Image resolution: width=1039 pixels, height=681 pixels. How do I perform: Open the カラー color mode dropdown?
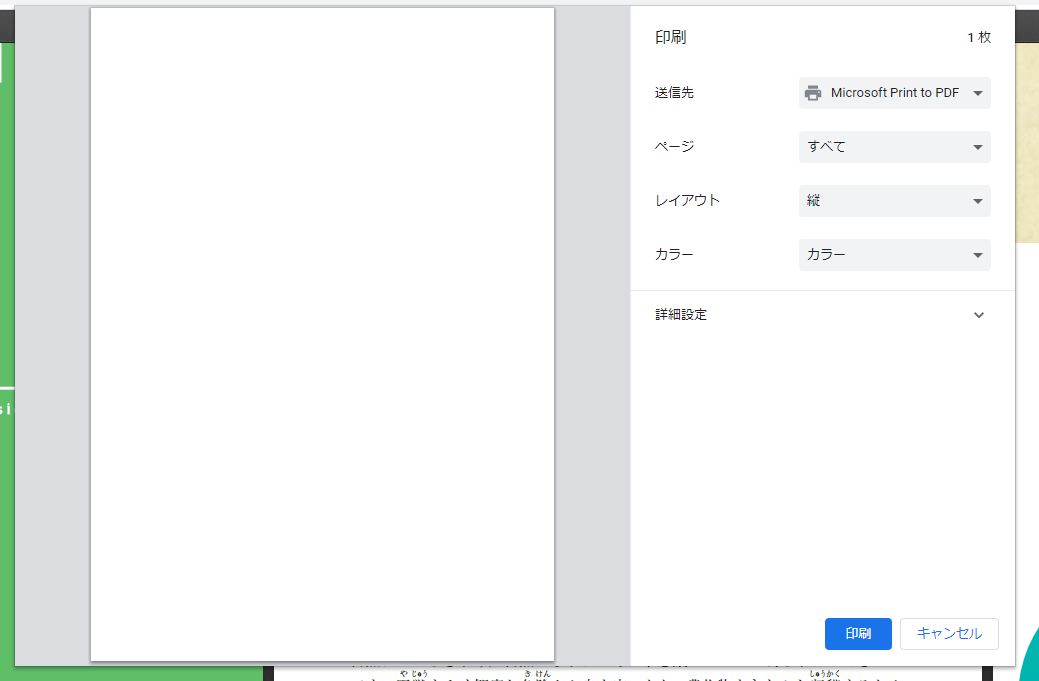tap(894, 255)
